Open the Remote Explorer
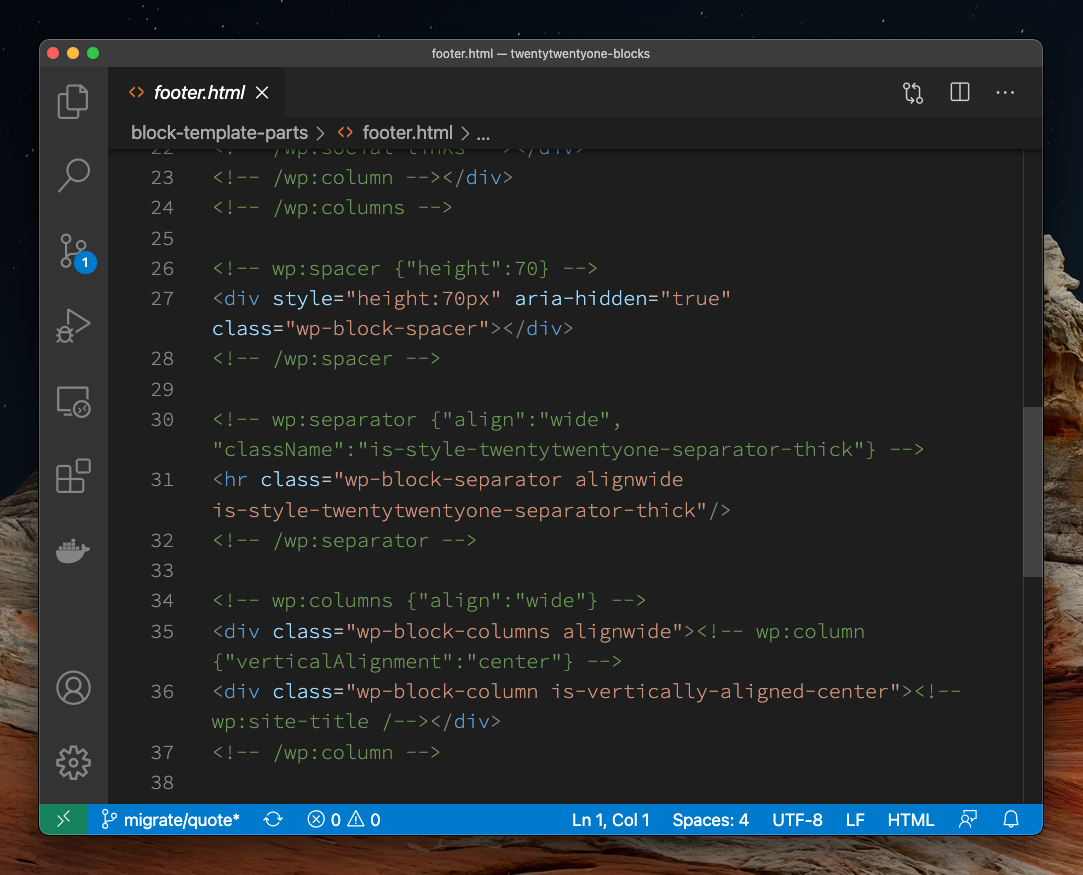Screen dimensions: 1083x875 click(73, 401)
